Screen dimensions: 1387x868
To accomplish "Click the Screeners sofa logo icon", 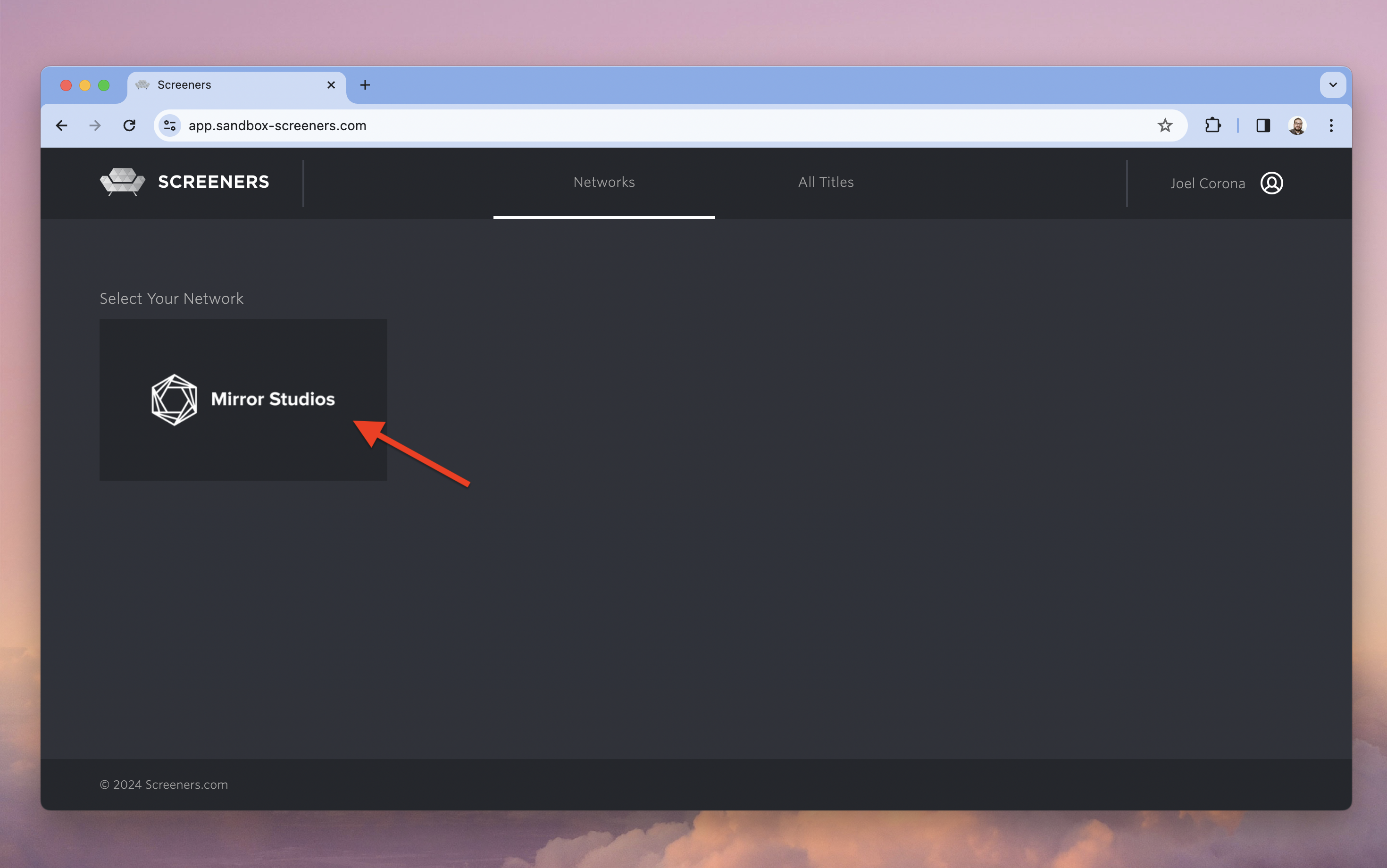I will pos(122,182).
